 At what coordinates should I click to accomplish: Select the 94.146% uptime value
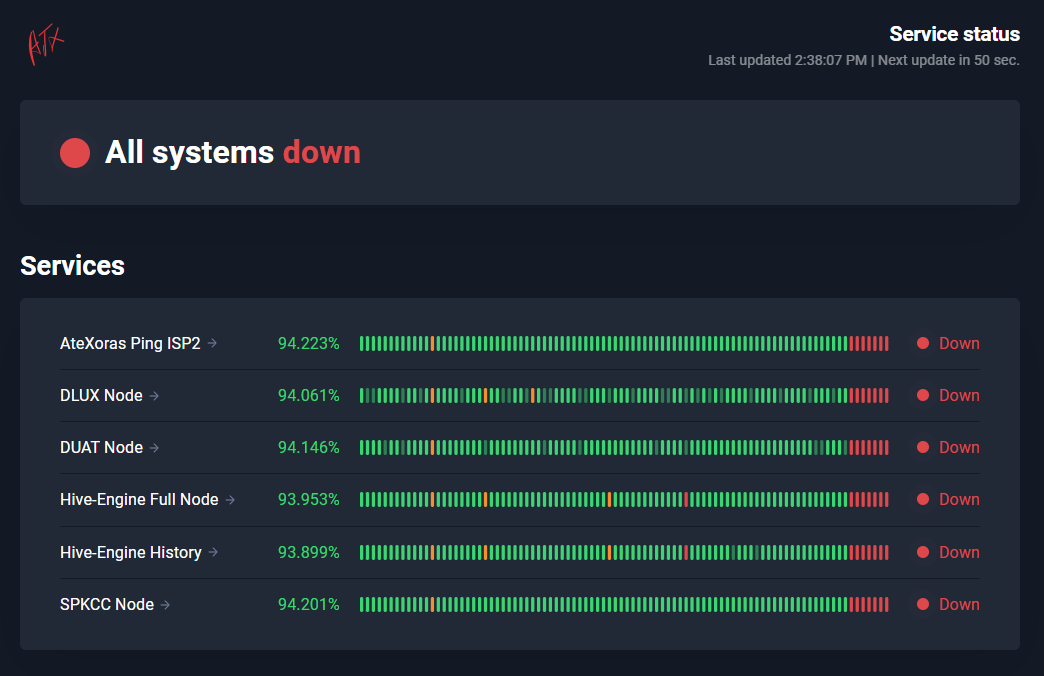(x=308, y=447)
